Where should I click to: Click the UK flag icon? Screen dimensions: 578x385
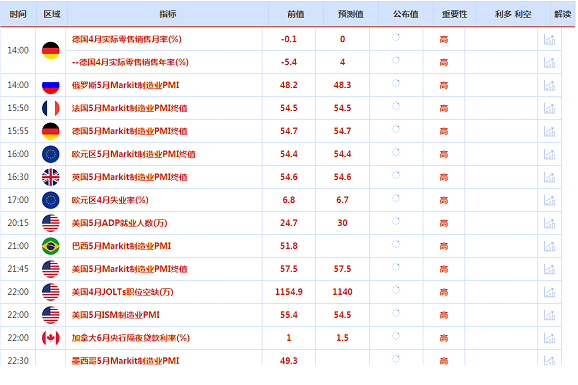tap(51, 177)
